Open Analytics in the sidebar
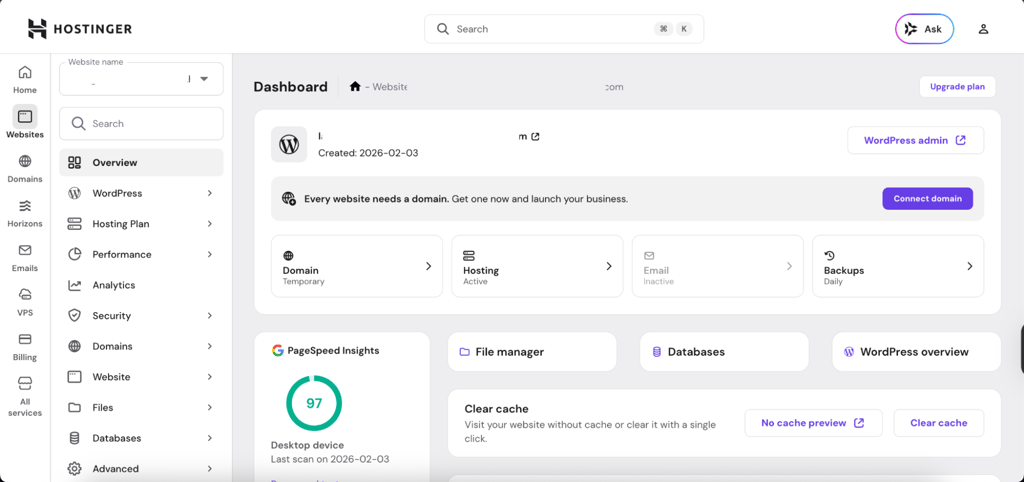Image resolution: width=1024 pixels, height=482 pixels. 141,285
